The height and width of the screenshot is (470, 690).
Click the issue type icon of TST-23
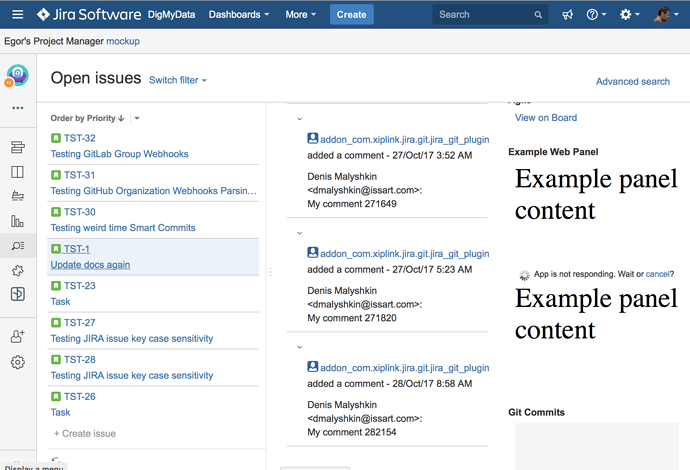pyautogui.click(x=55, y=286)
